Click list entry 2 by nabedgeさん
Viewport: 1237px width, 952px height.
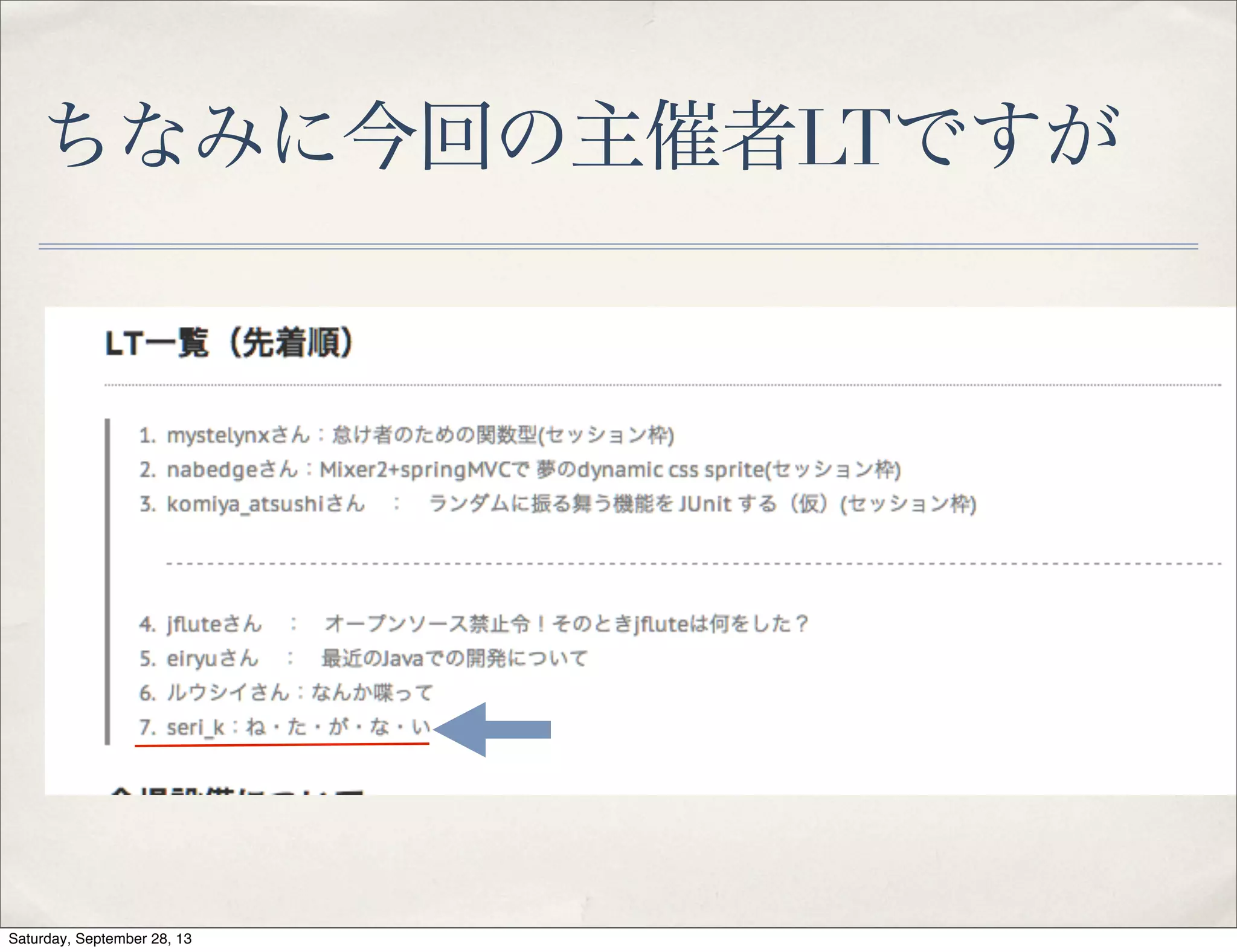coord(520,469)
